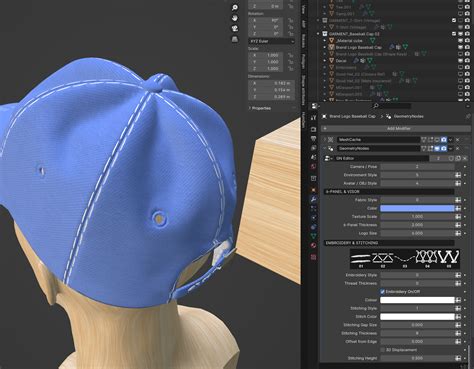Image resolution: width=474 pixels, height=369 pixels.
Task: Open the Texture properties tab icon
Action: pyautogui.click(x=313, y=257)
